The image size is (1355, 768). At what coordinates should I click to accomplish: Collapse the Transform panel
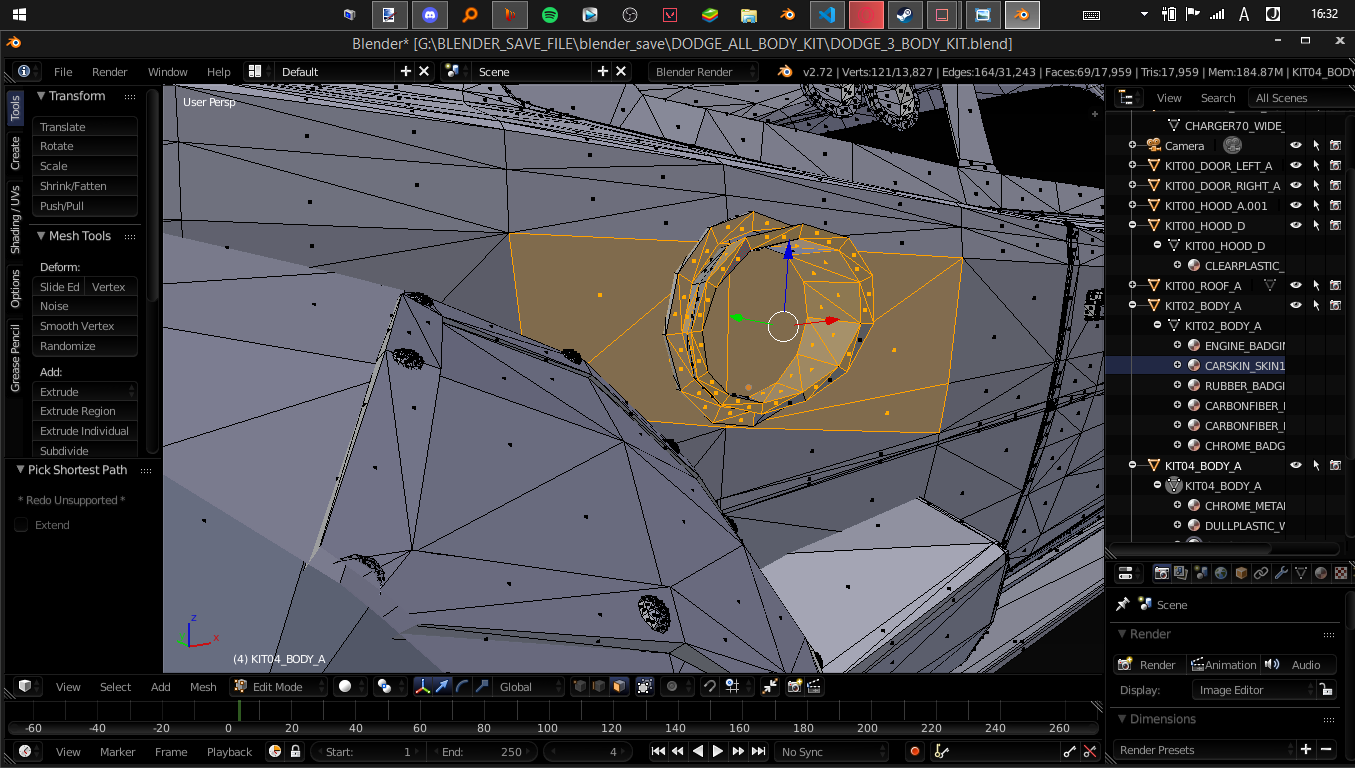point(42,96)
